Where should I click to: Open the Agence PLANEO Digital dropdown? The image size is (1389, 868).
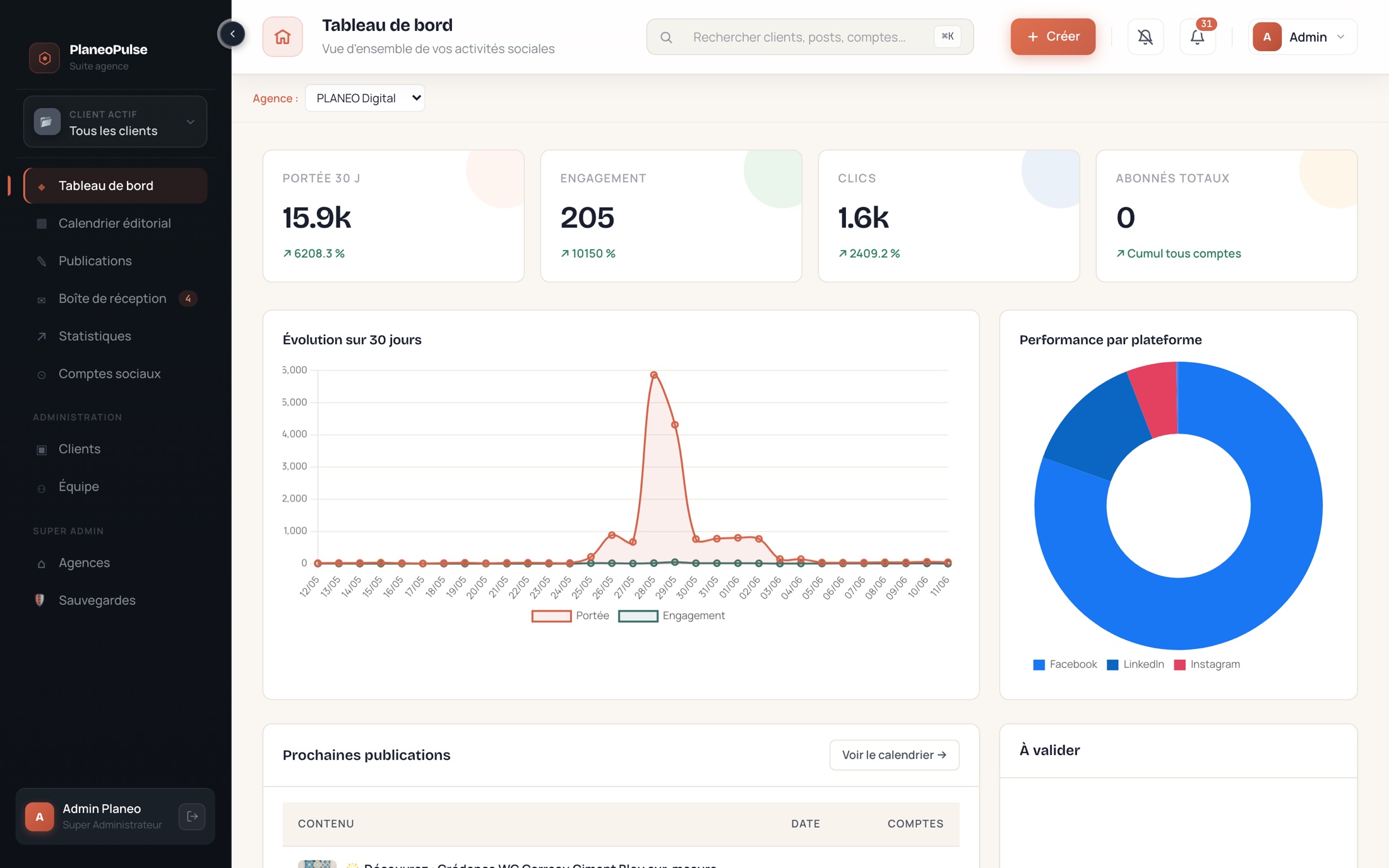365,98
